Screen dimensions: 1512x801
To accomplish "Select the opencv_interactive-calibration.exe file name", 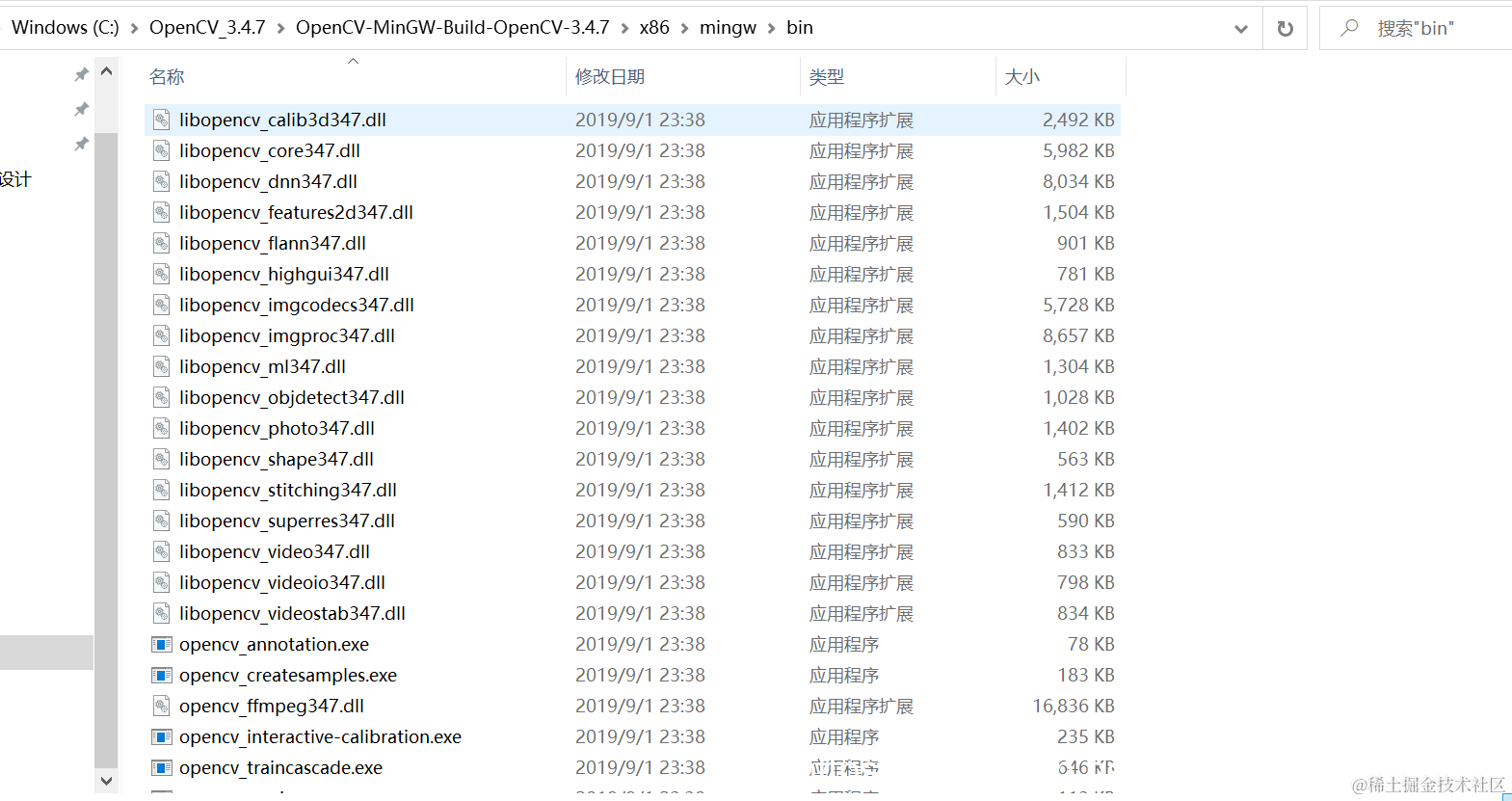I will [x=320, y=736].
